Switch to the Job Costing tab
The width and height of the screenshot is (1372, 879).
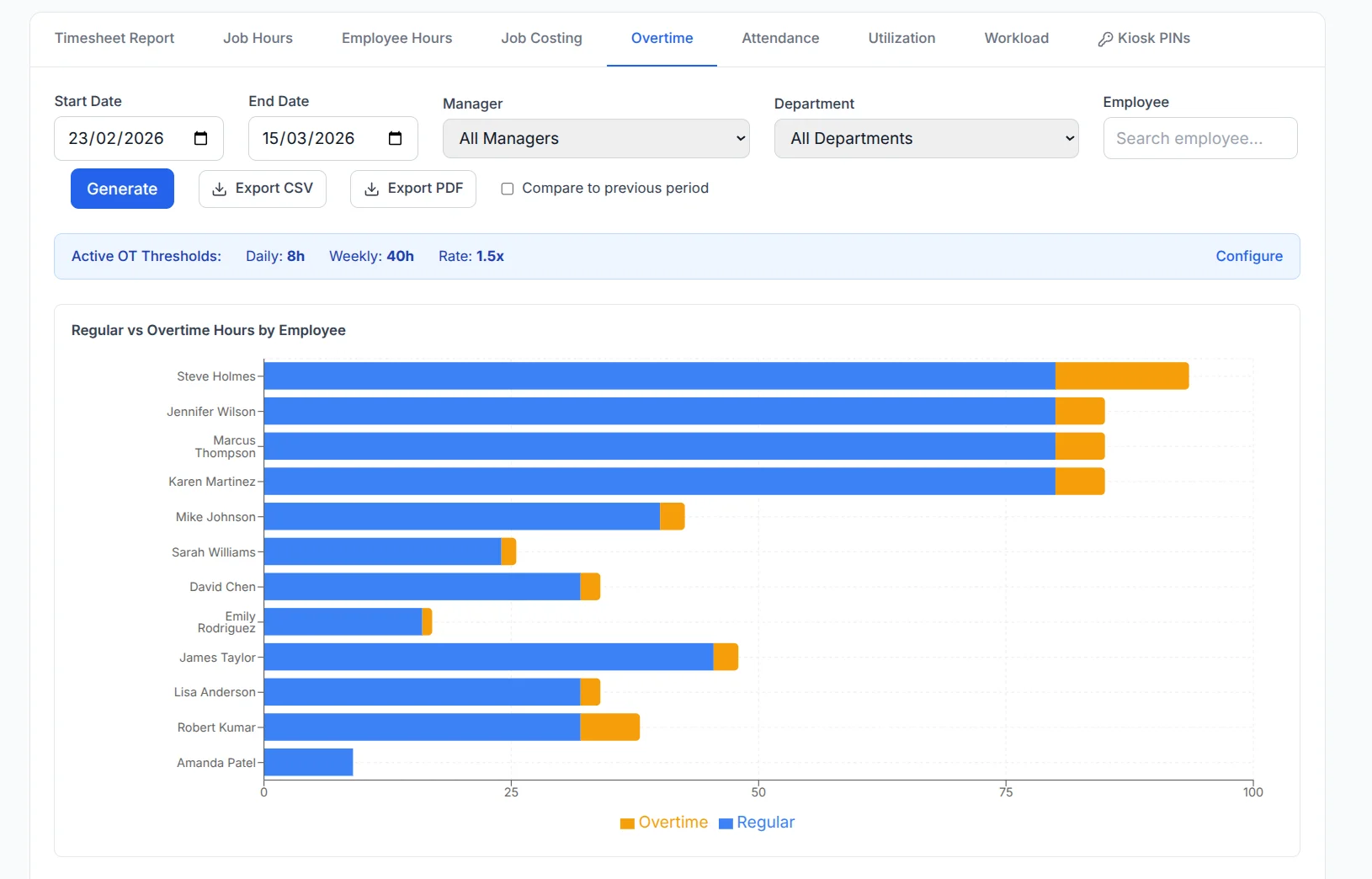pos(541,38)
